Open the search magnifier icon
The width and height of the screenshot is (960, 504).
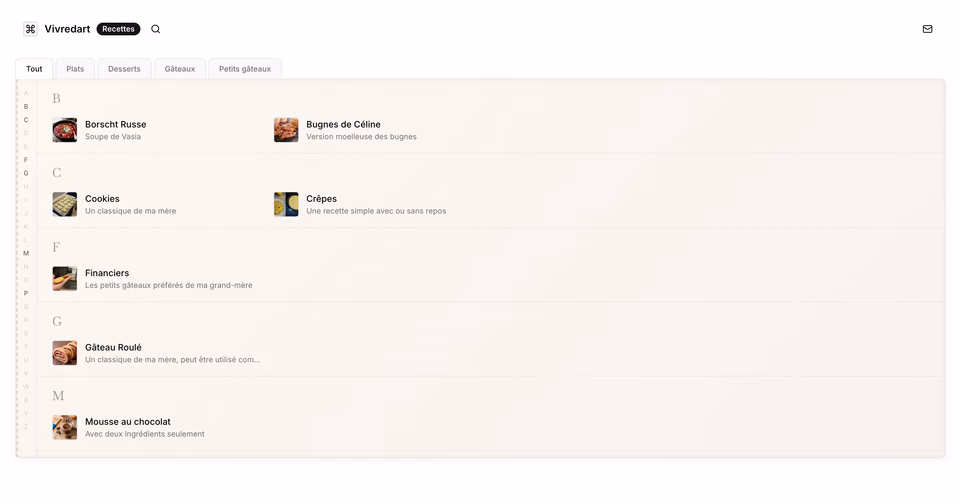[156, 29]
